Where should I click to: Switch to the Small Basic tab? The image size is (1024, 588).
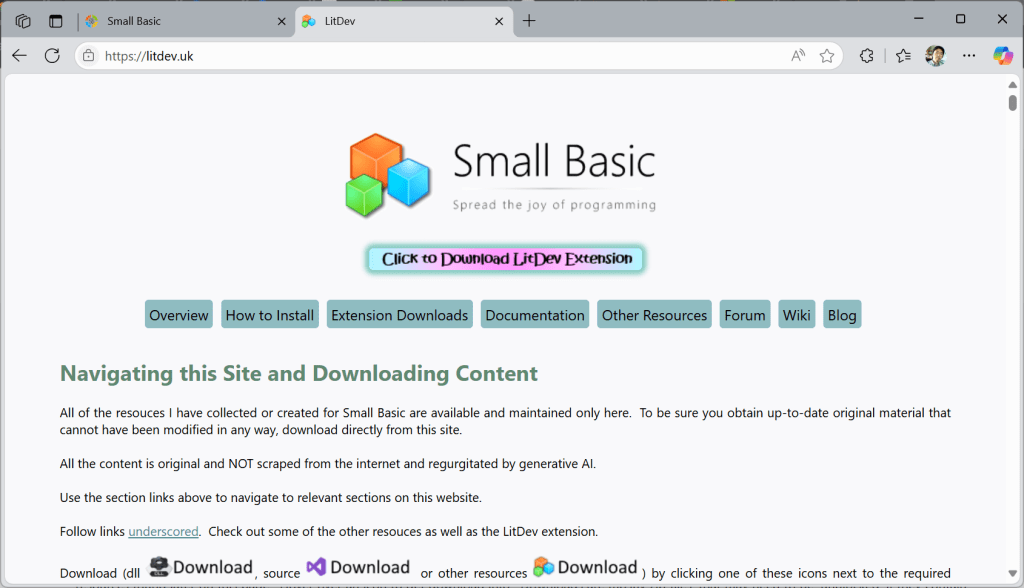[180, 21]
